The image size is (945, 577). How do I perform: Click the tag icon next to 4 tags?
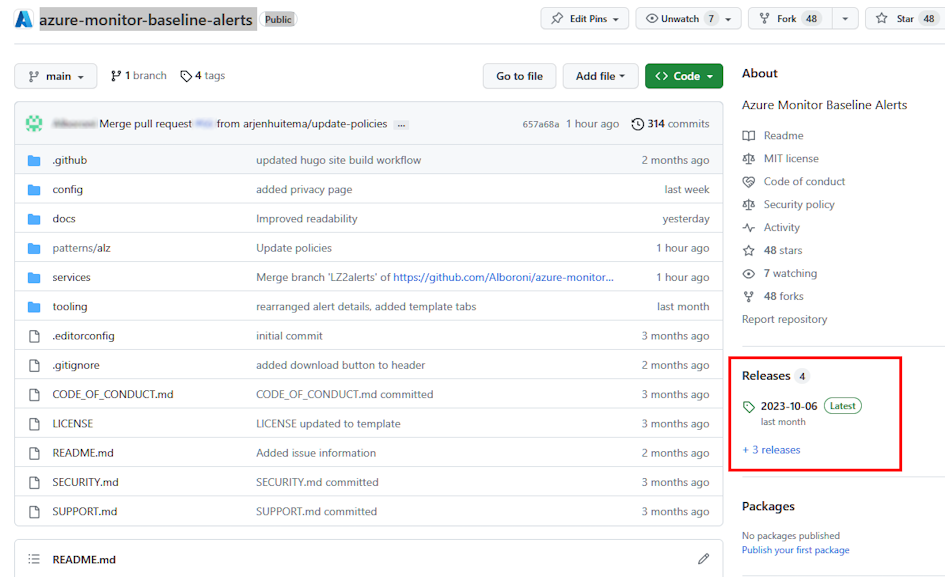(186, 76)
